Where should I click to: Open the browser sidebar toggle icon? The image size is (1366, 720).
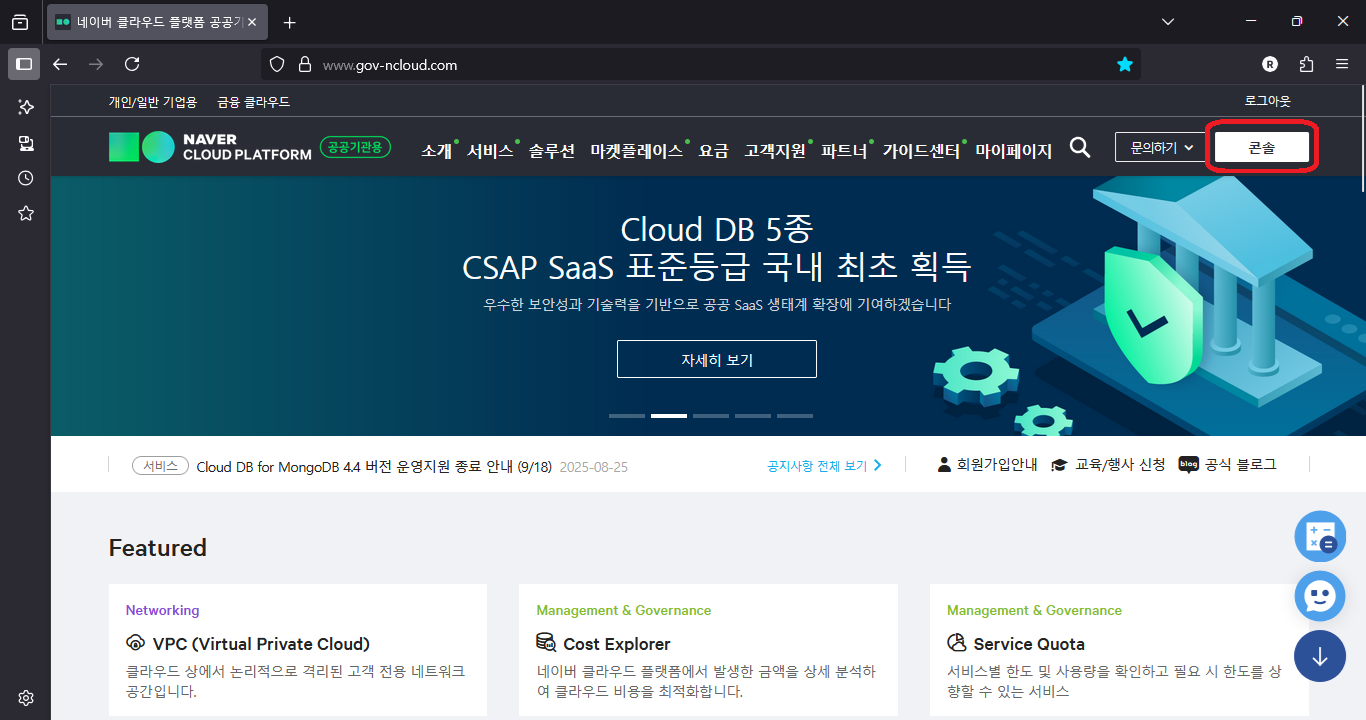point(25,65)
